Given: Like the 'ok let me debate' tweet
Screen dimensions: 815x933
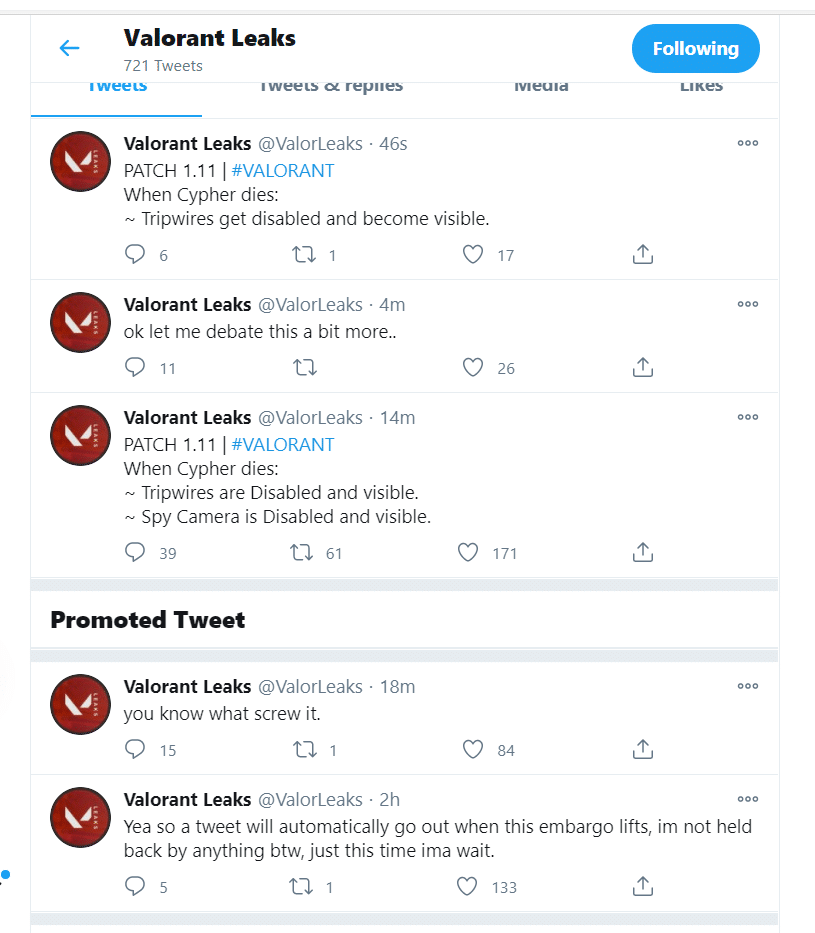Looking at the screenshot, I should (473, 368).
